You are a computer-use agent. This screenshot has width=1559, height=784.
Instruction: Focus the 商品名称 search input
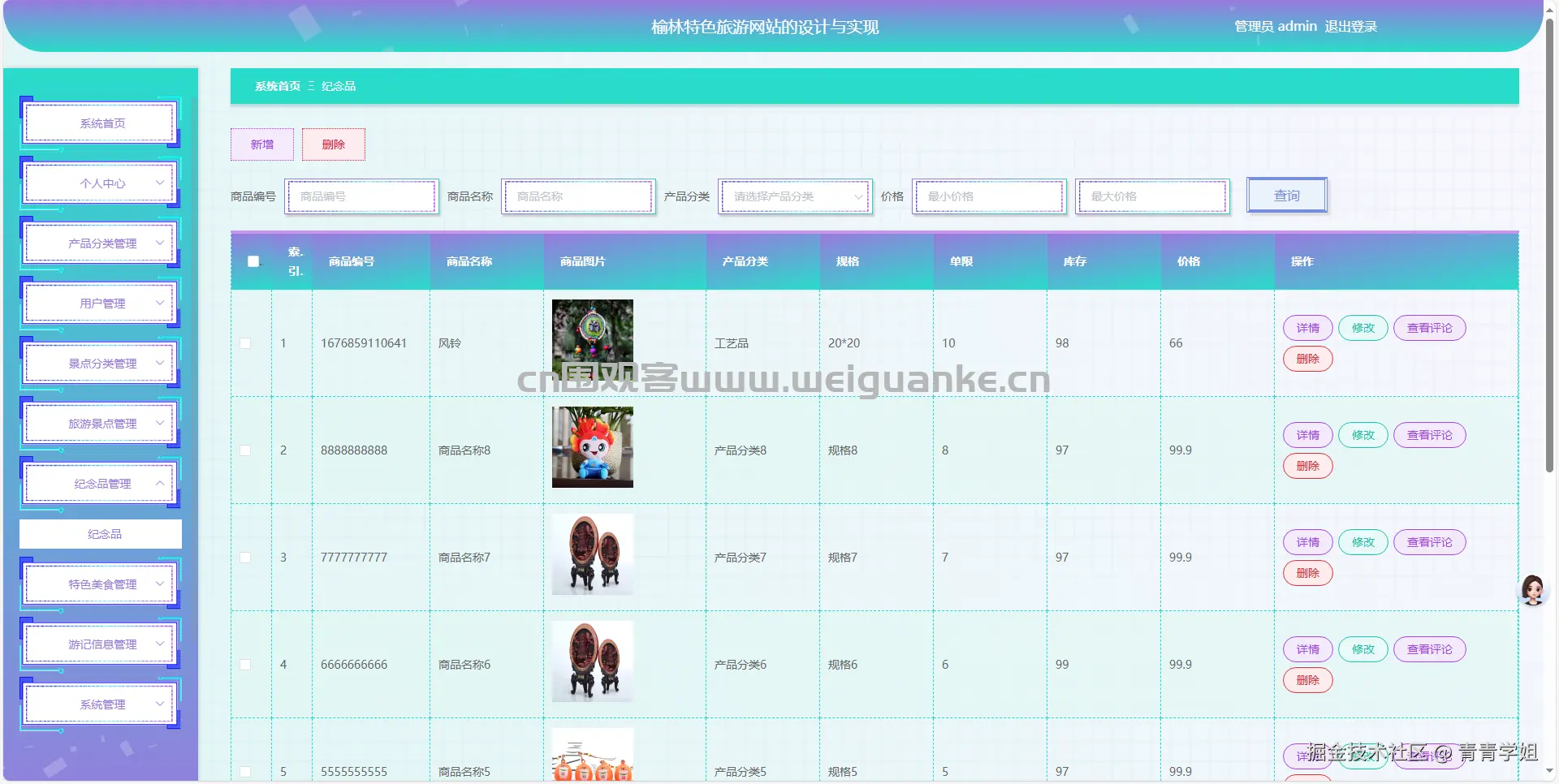[x=578, y=196]
